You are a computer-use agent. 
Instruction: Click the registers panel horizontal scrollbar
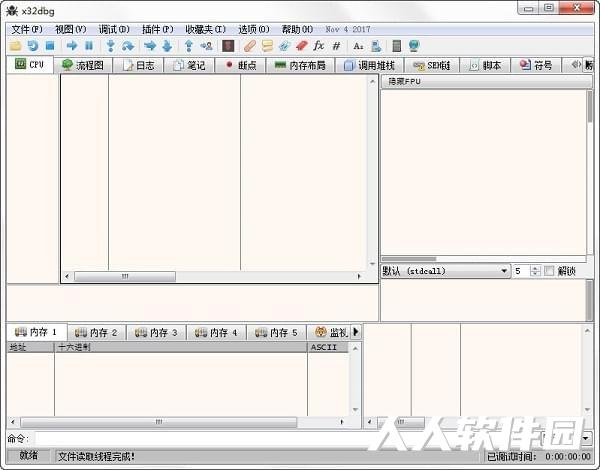click(409, 259)
